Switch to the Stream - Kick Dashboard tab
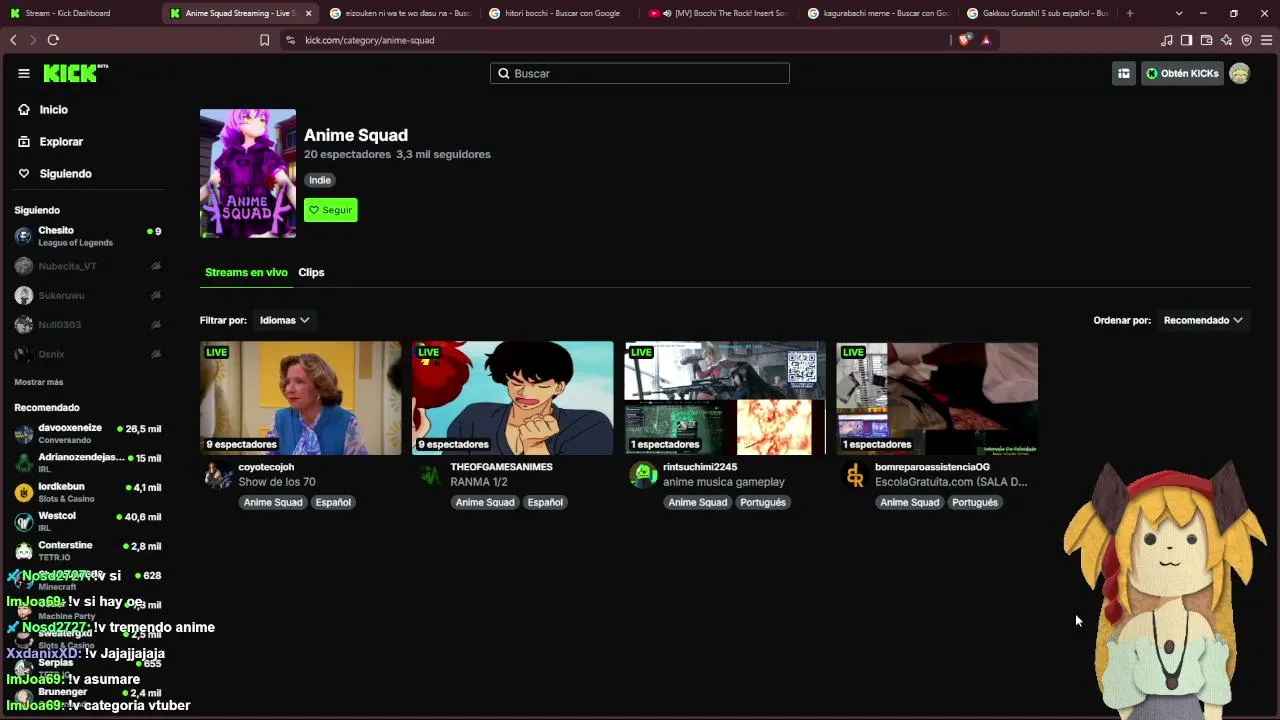This screenshot has width=1280, height=720. (x=78, y=13)
